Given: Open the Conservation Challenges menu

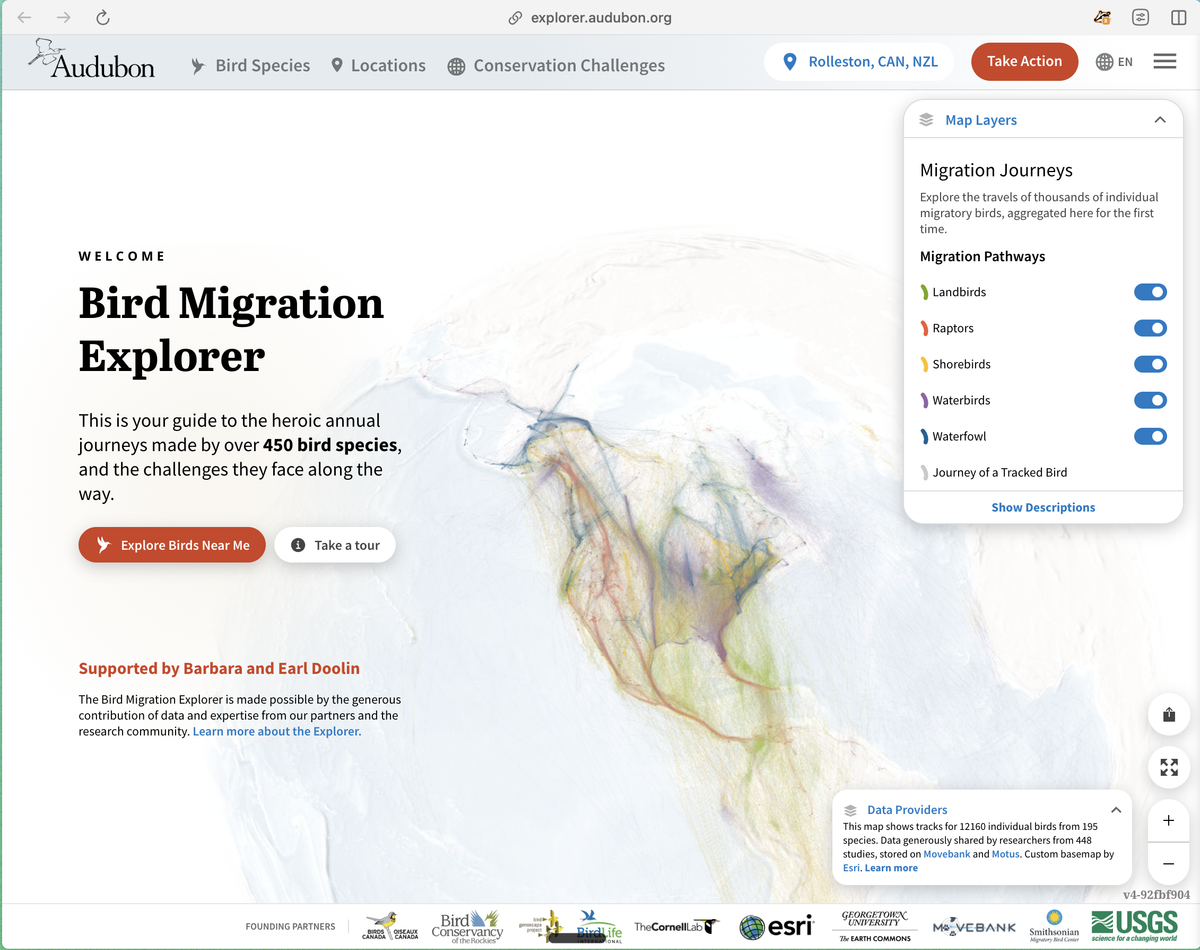Looking at the screenshot, I should tap(556, 66).
